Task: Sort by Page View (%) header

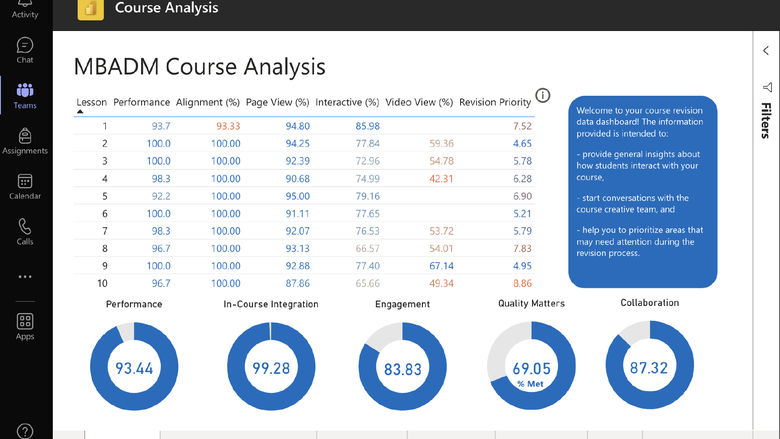Action: pyautogui.click(x=278, y=102)
